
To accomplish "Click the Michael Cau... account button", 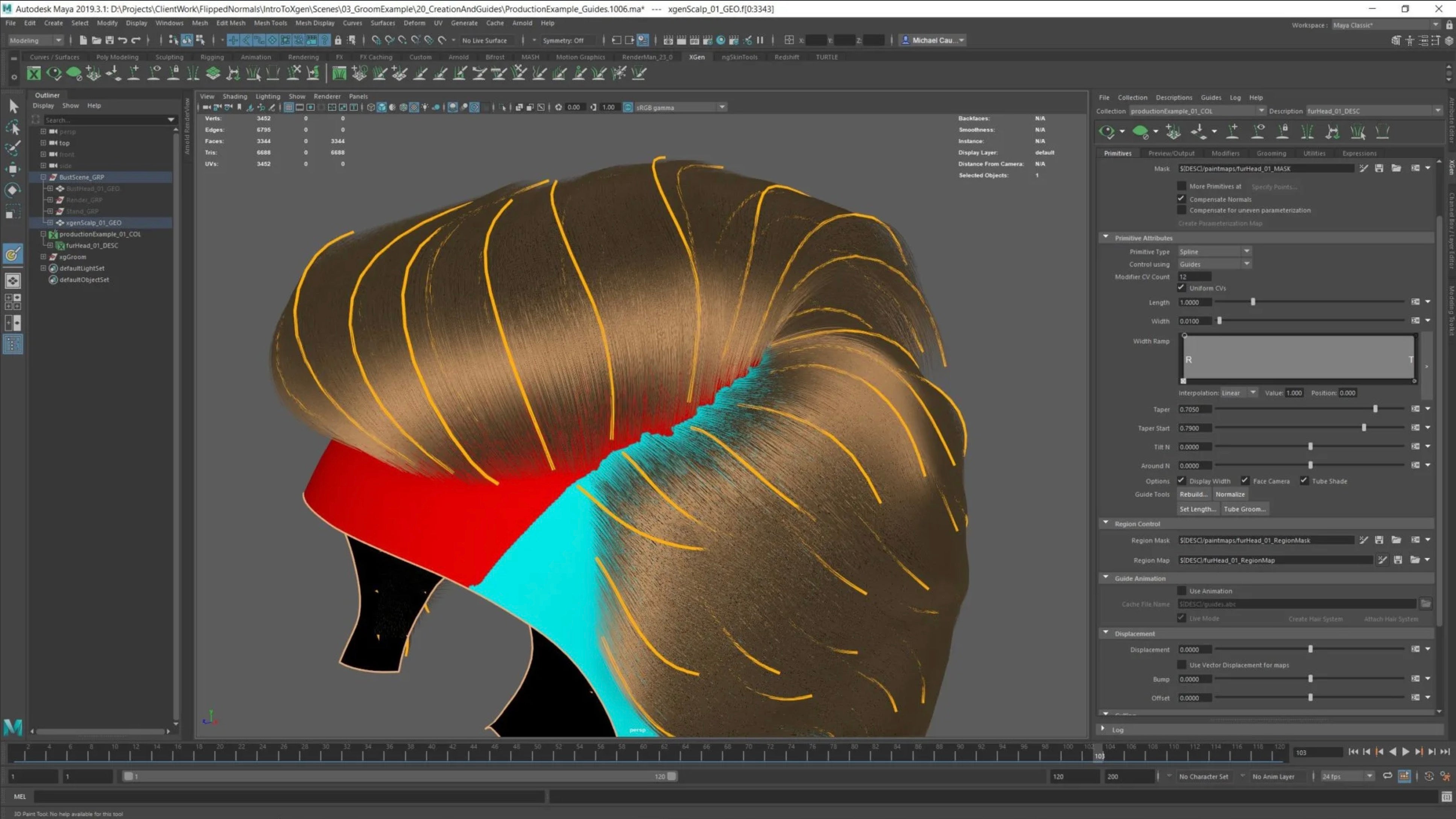I will click(933, 40).
